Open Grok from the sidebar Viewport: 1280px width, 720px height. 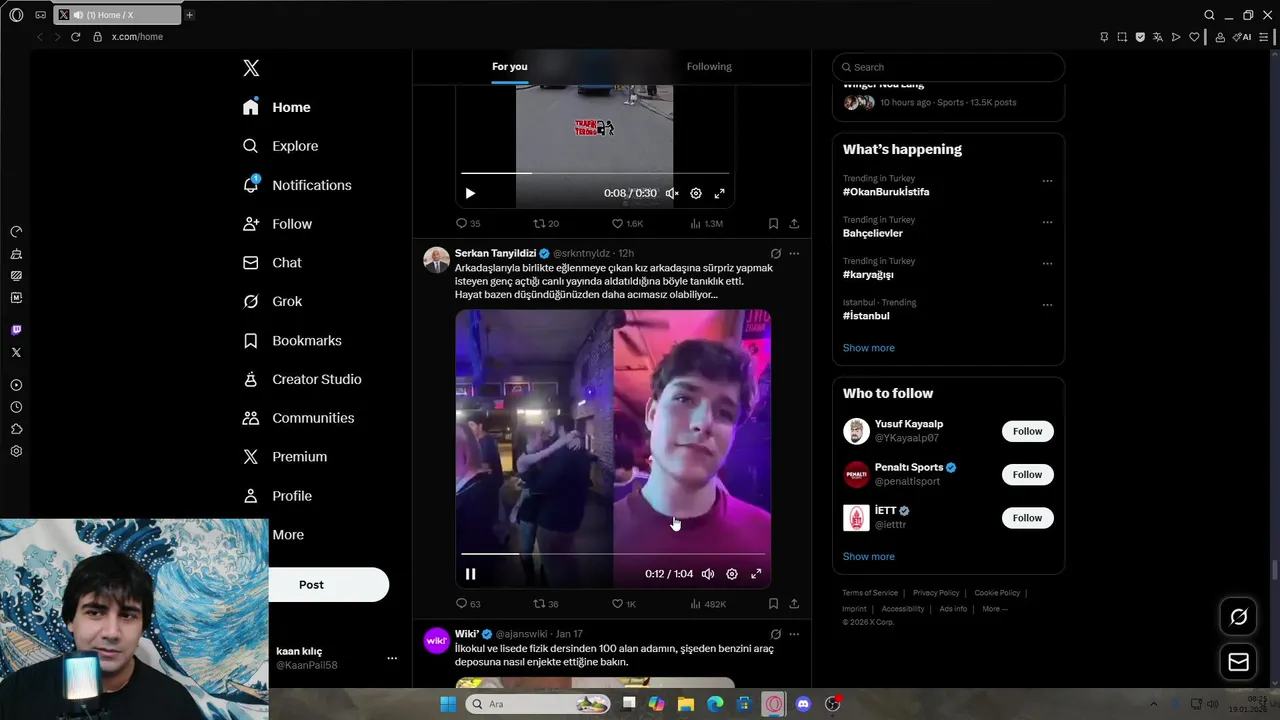tap(272, 301)
